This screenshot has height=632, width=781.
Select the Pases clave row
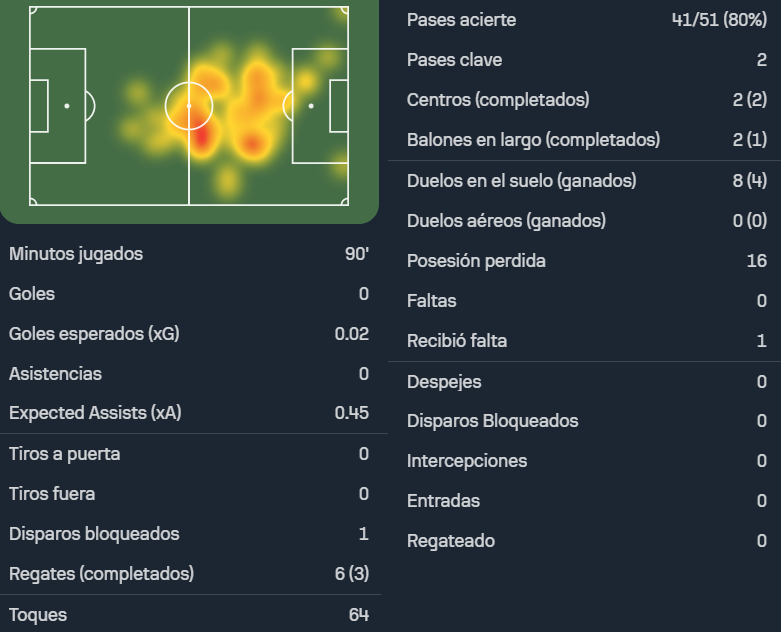pyautogui.click(x=586, y=60)
